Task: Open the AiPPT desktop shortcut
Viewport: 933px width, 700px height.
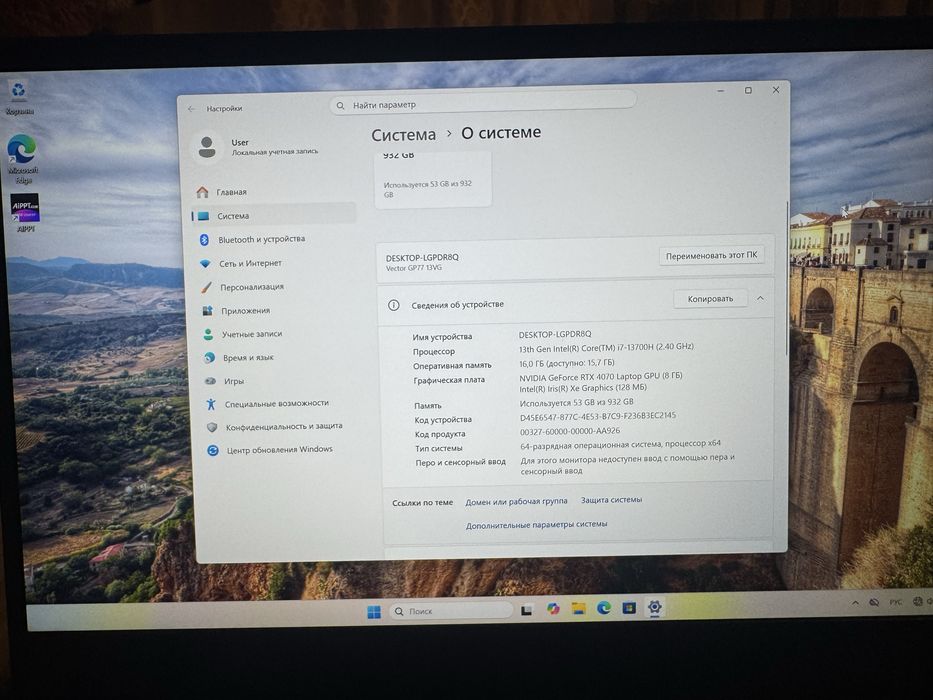Action: (25, 212)
